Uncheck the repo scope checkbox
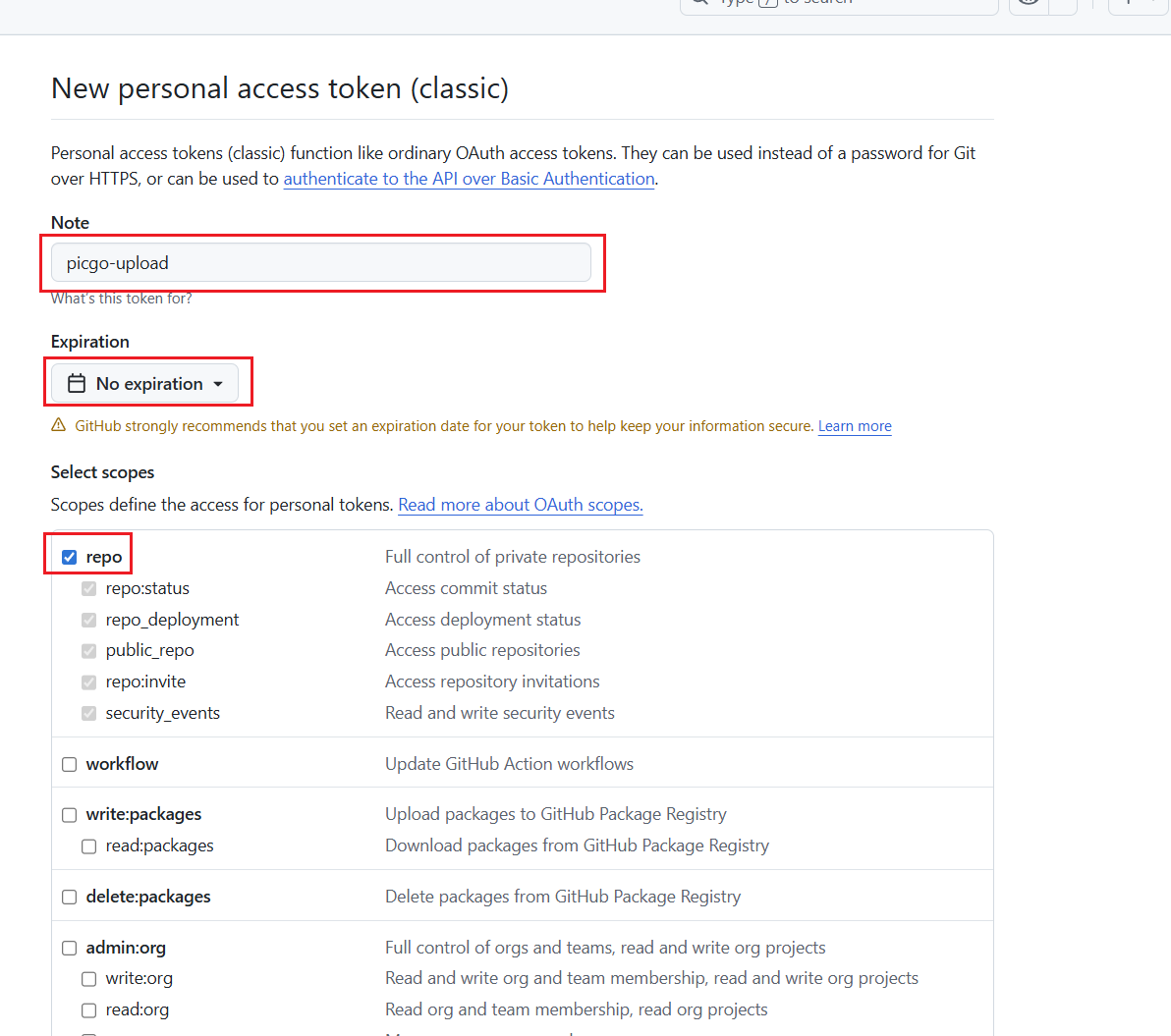Screen dimensions: 1171x1036 point(70,558)
